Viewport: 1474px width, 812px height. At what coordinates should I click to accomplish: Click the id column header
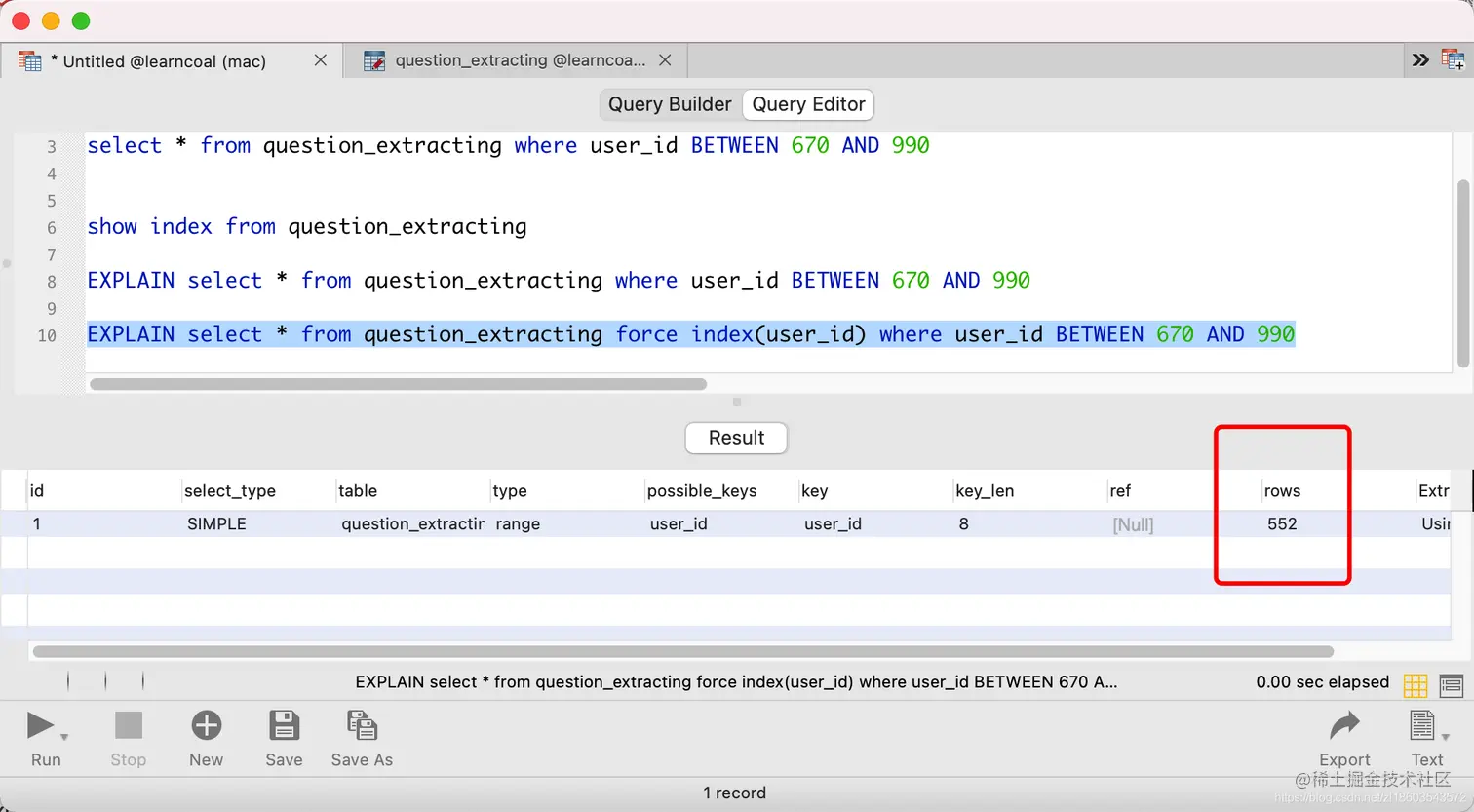[104, 491]
